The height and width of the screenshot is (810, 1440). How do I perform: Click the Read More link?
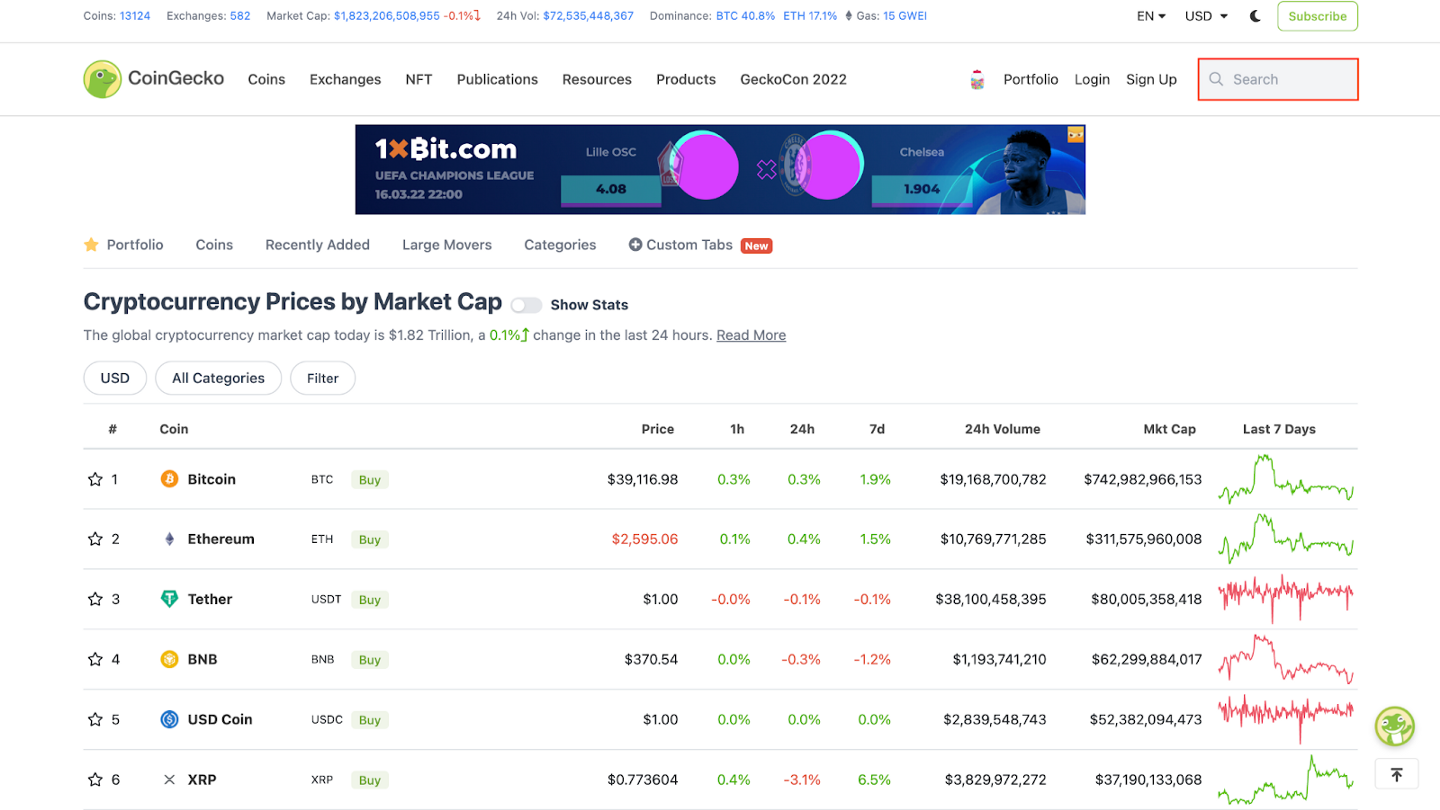(751, 335)
